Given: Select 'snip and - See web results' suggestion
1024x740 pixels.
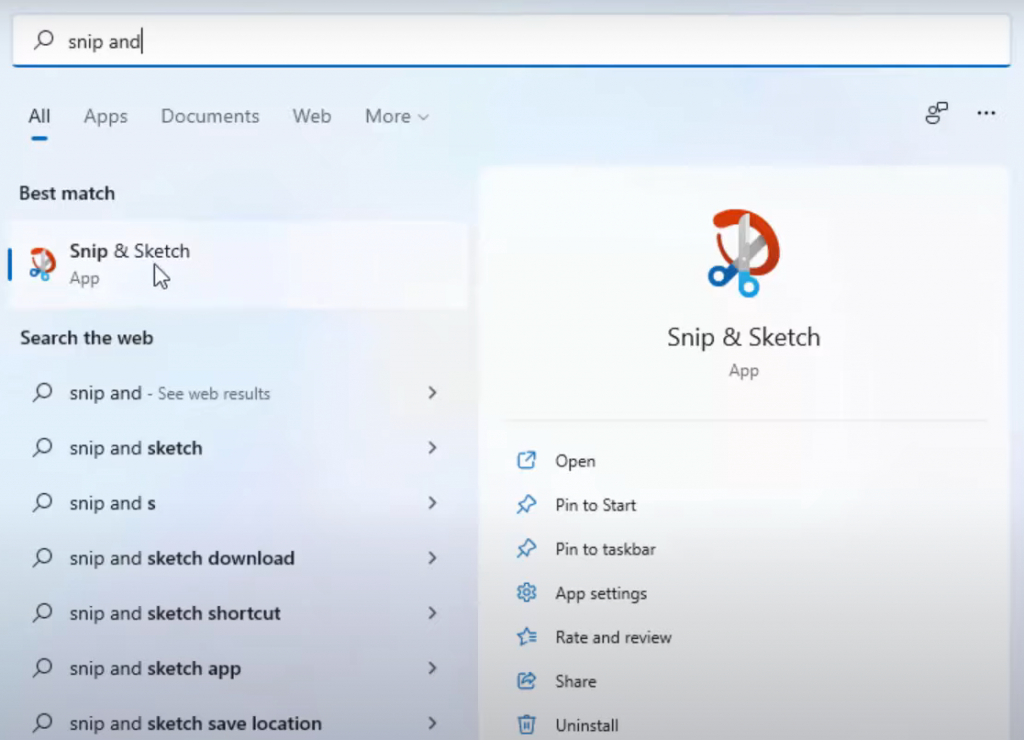Looking at the screenshot, I should 170,393.
